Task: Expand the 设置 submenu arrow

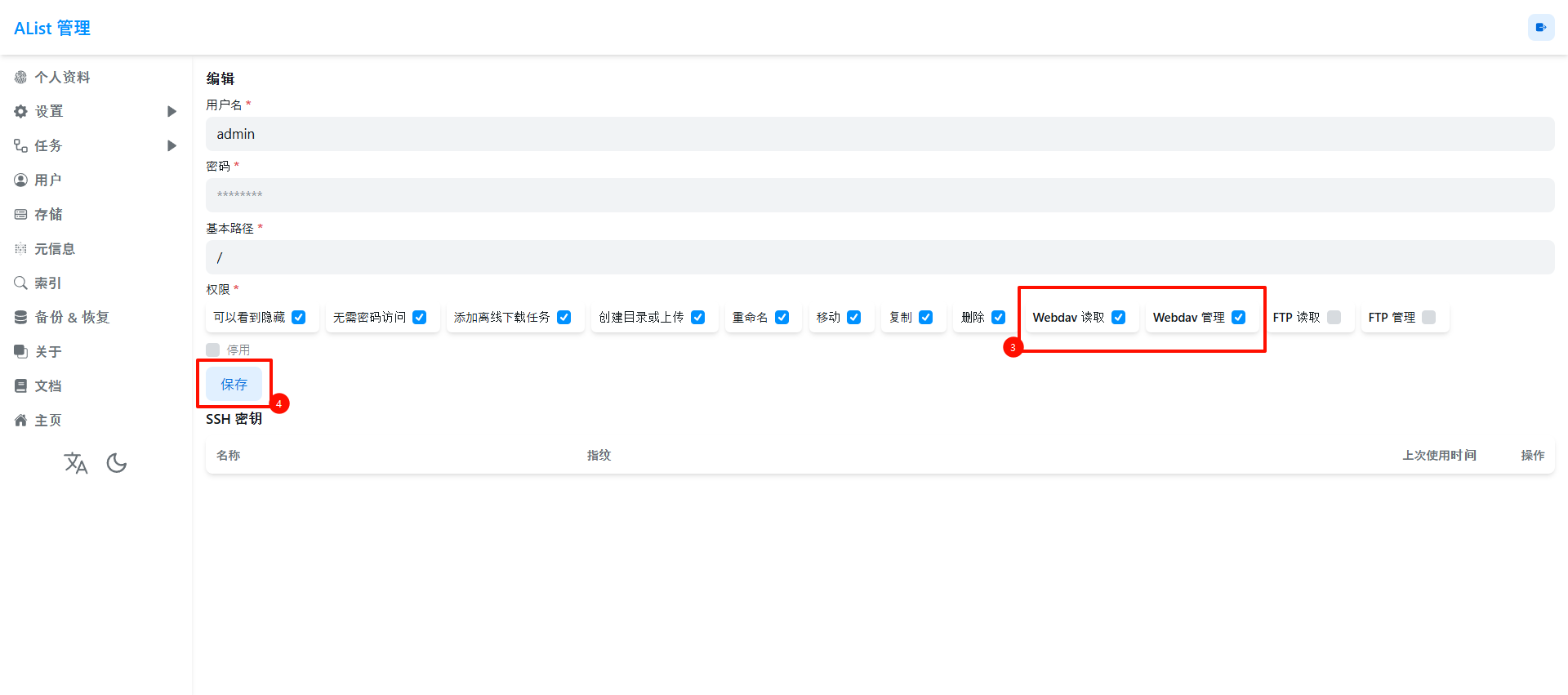Action: click(x=171, y=112)
